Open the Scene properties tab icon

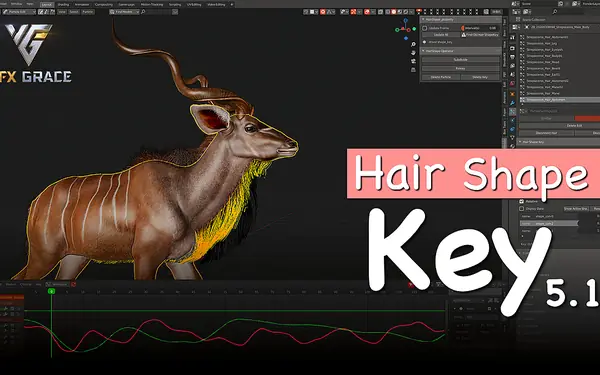point(512,74)
